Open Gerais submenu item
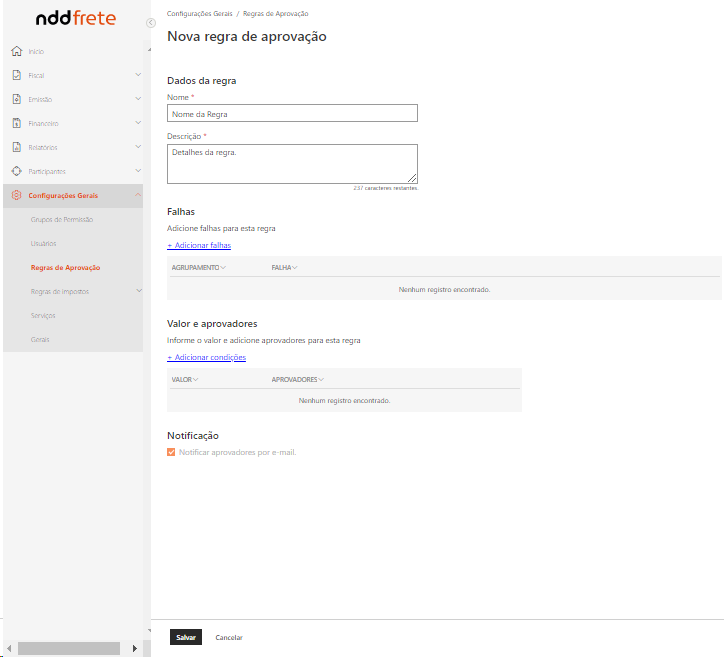The image size is (724, 657). [x=40, y=340]
